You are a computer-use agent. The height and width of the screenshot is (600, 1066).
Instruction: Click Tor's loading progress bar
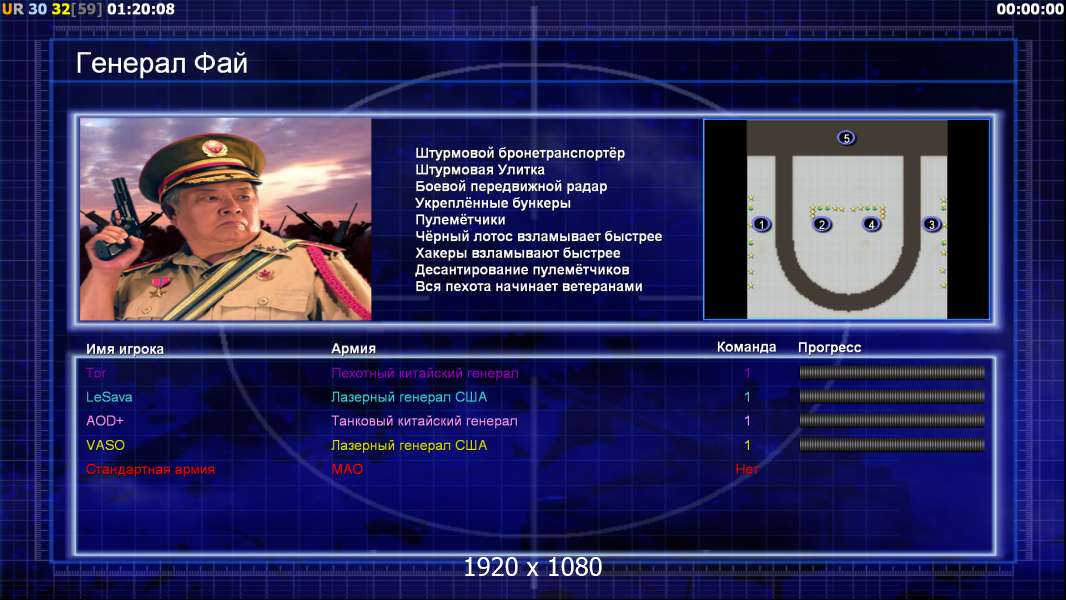(892, 372)
